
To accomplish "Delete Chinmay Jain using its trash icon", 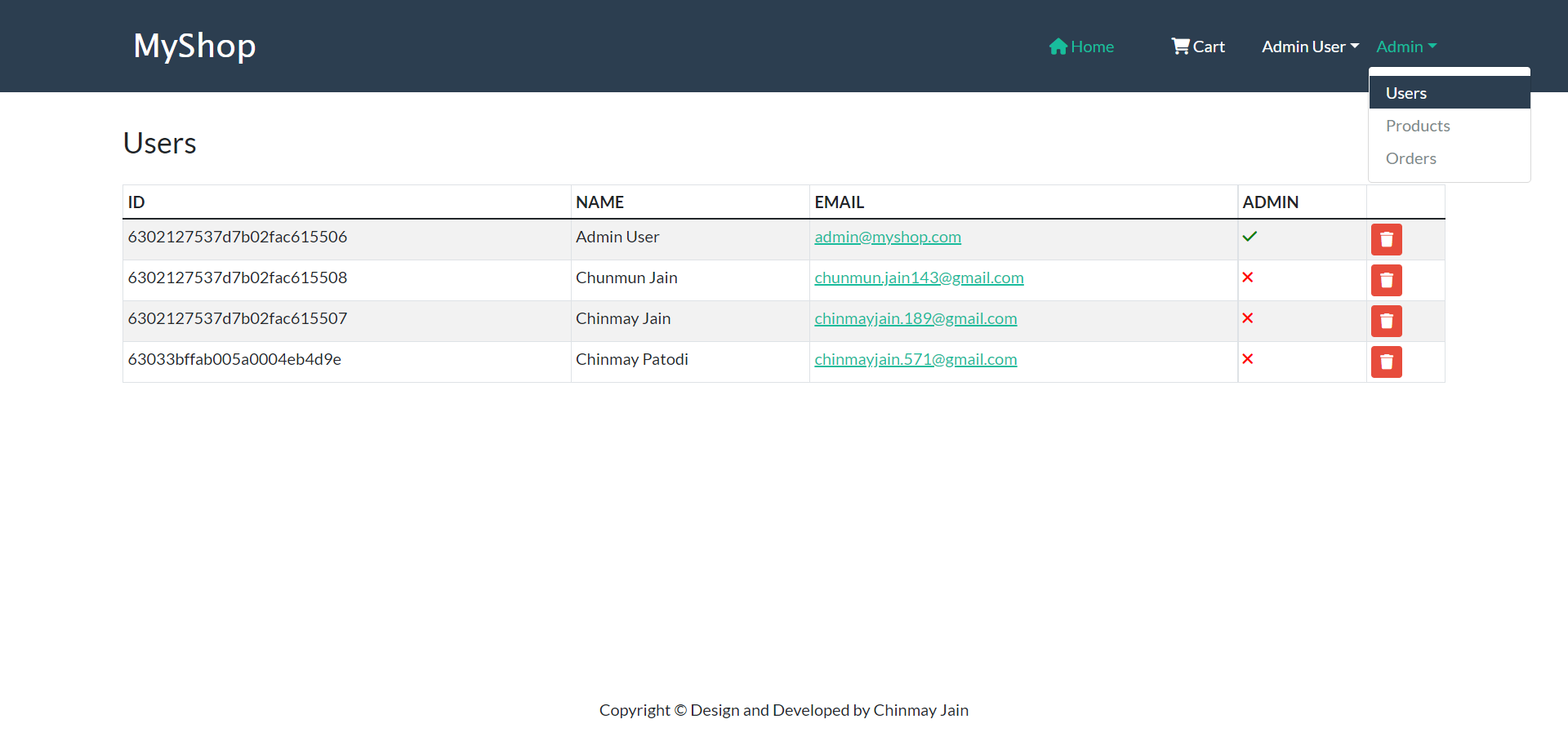I will [x=1386, y=321].
